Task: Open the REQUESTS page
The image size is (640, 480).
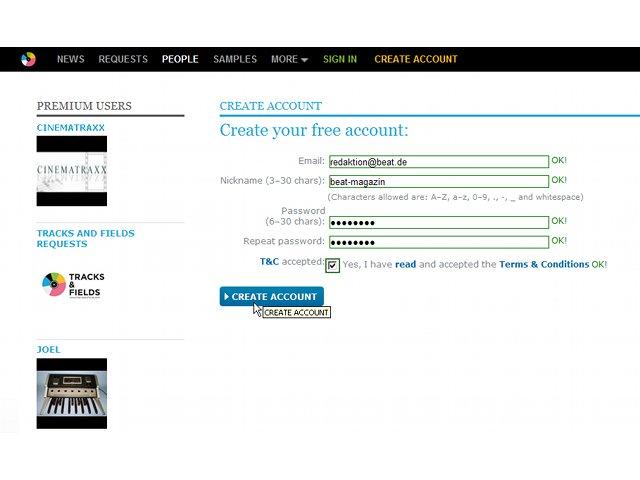Action: pos(123,59)
